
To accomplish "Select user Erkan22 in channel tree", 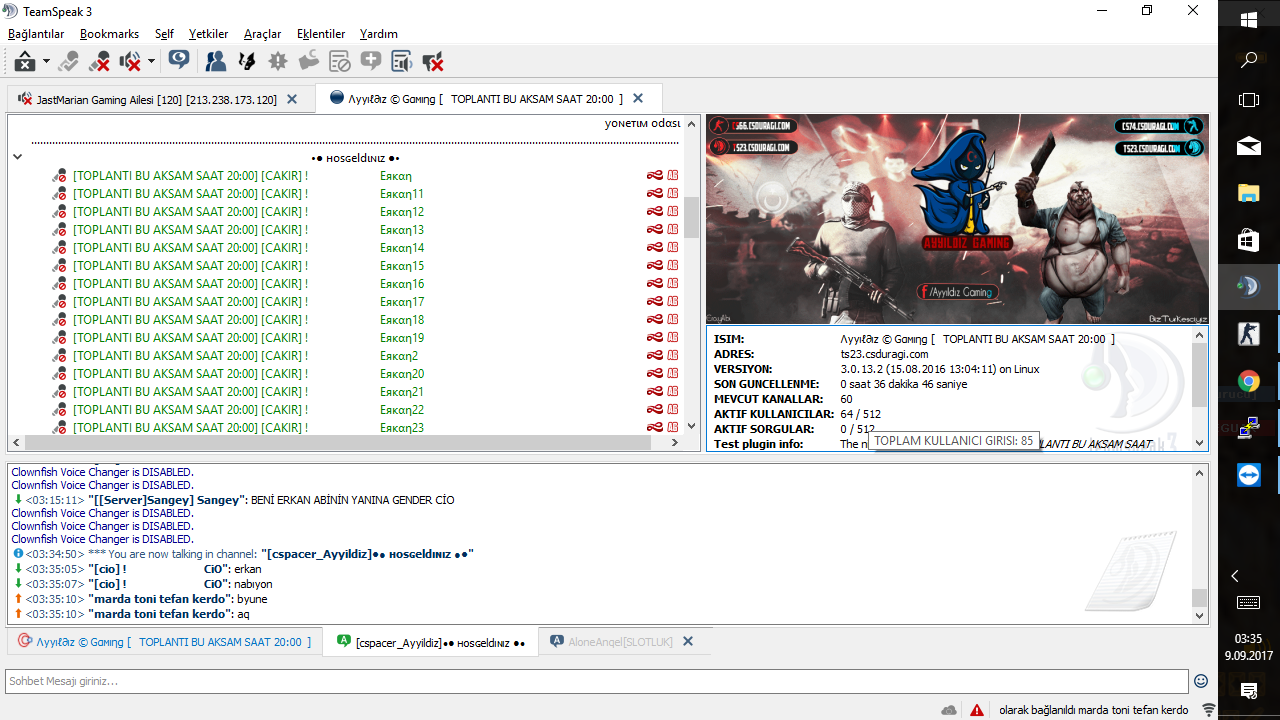I will click(x=402, y=410).
